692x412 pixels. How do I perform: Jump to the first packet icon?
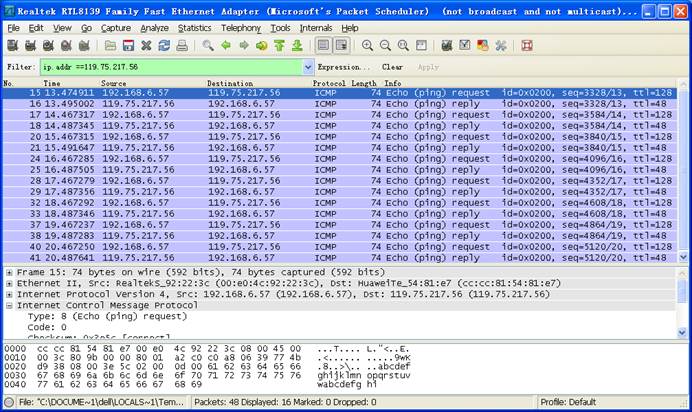pos(279,45)
